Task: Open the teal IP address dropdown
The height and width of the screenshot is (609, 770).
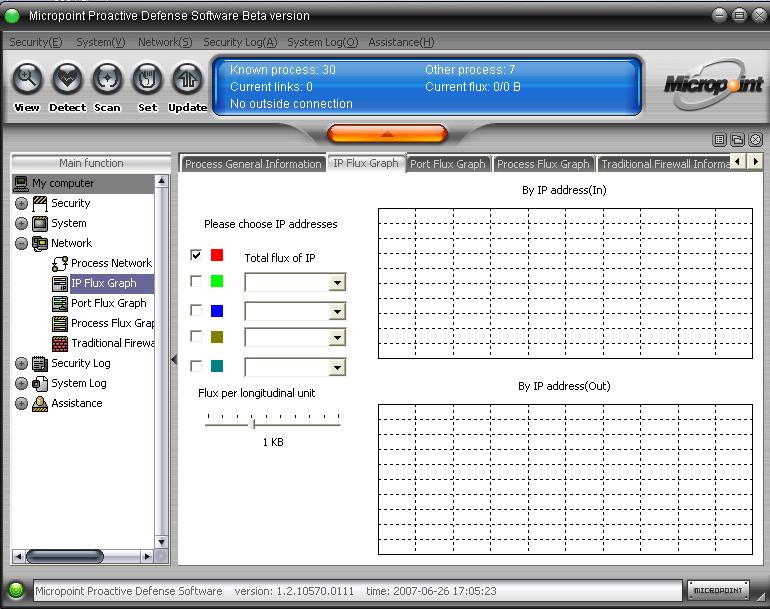Action: [337, 367]
